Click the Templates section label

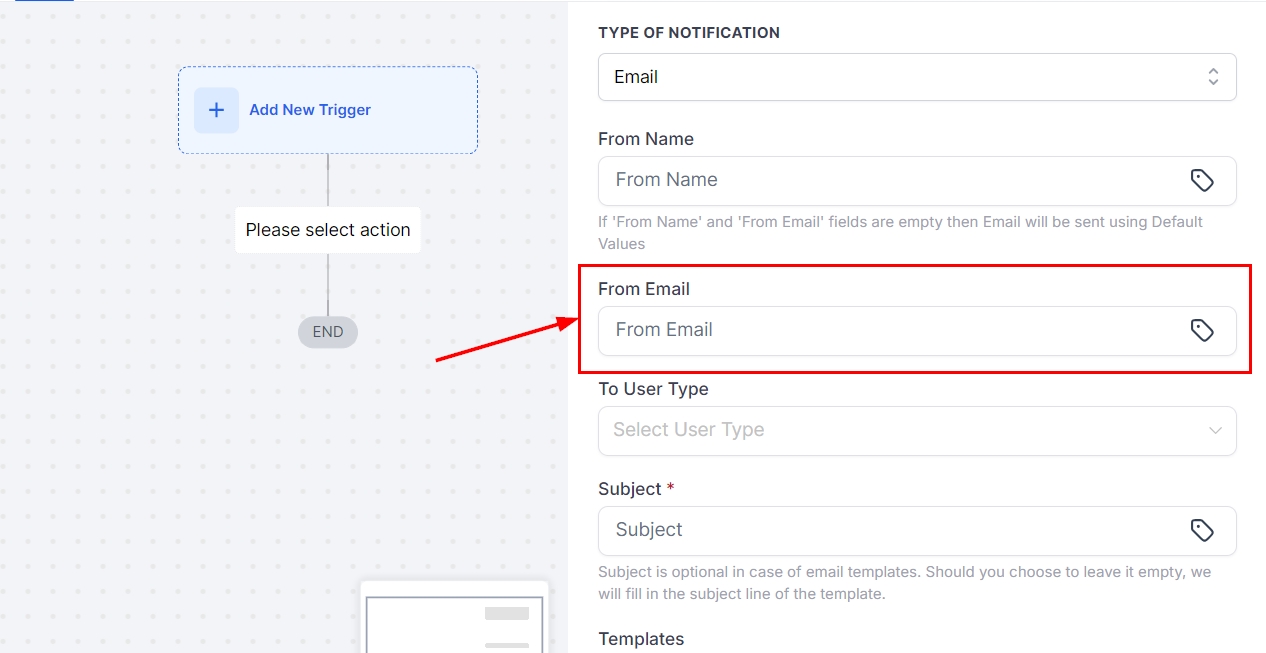641,639
